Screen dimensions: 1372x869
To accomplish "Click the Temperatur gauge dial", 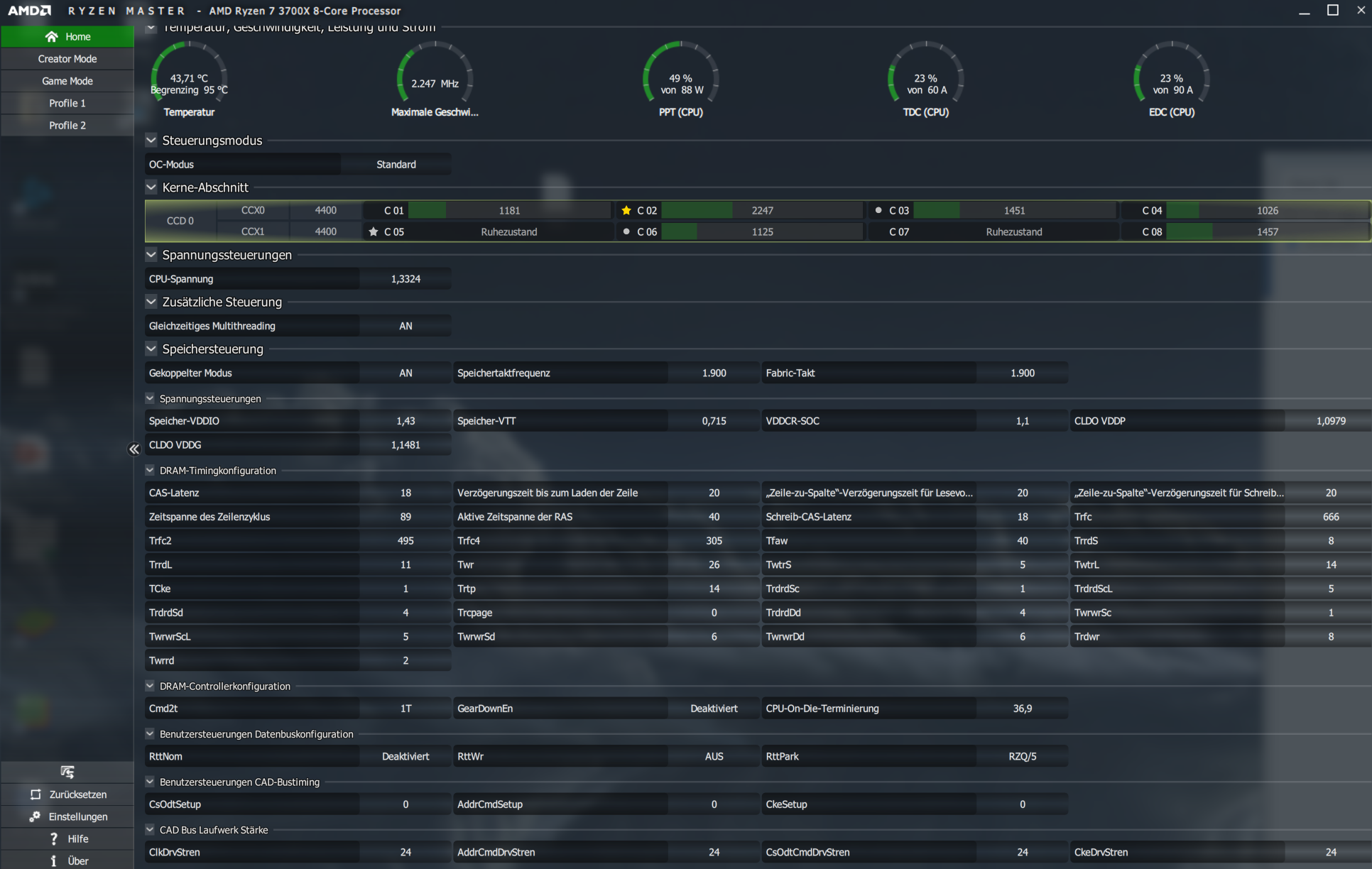I will pyautogui.click(x=189, y=77).
